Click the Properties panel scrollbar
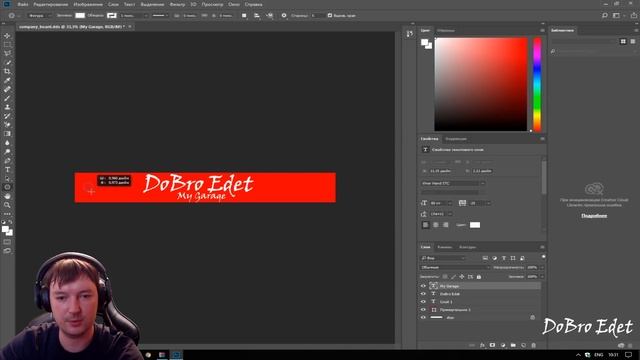This screenshot has height=360, width=640. (x=544, y=178)
